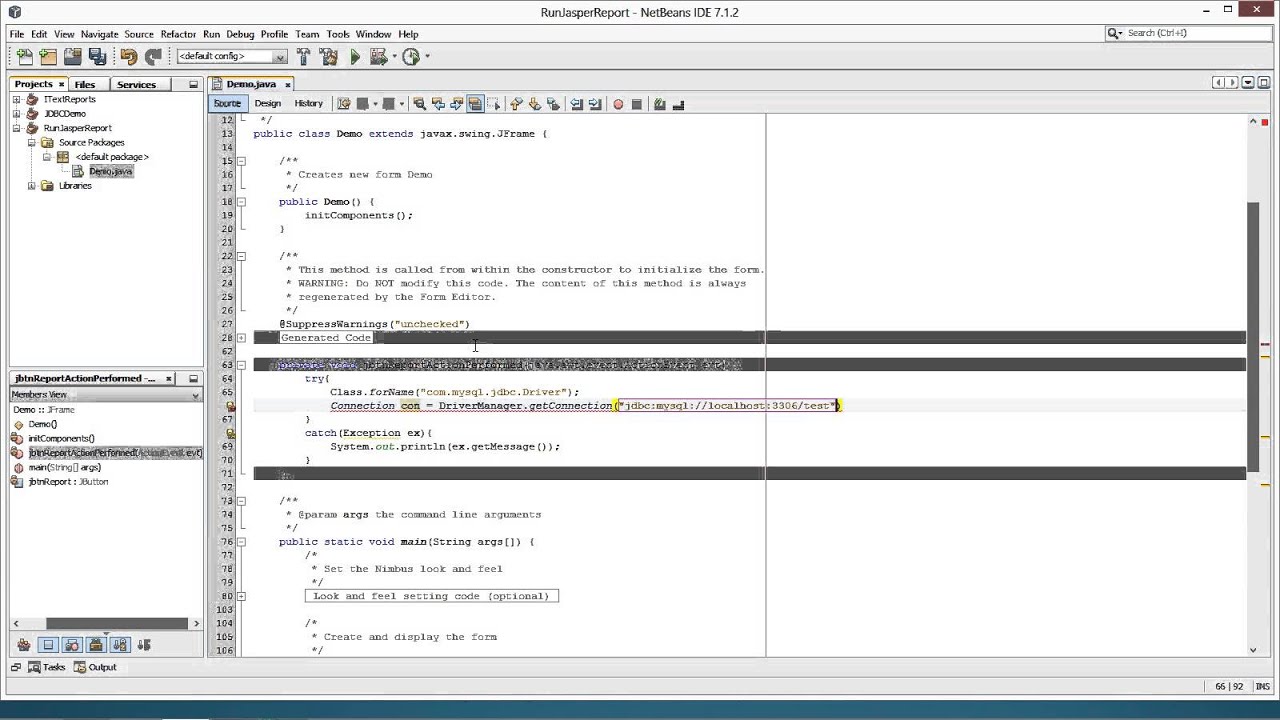
Task: Expand the Libraries node
Action: [x=31, y=186]
